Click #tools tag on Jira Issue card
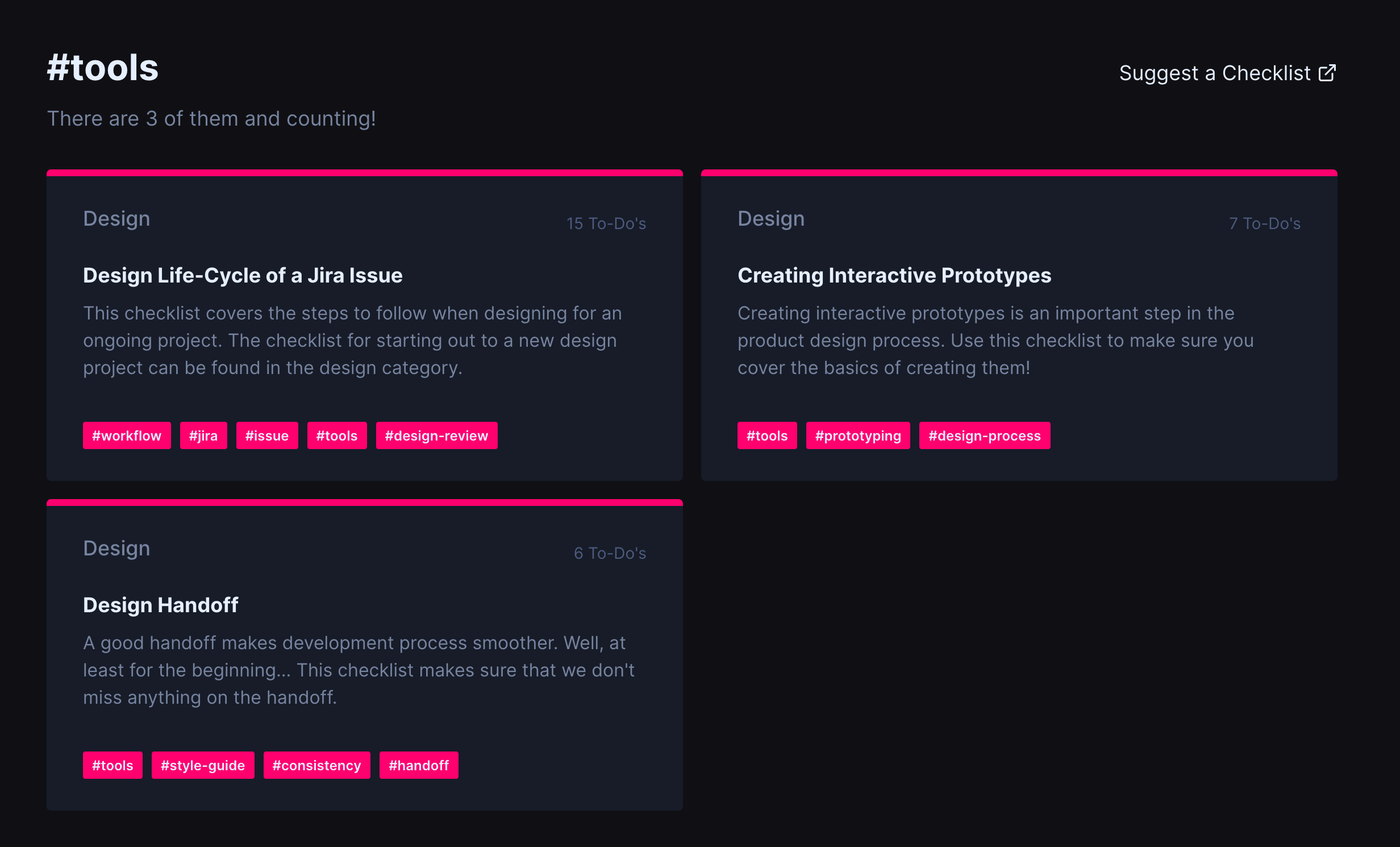Screen dimensions: 1400x847 (x=337, y=436)
